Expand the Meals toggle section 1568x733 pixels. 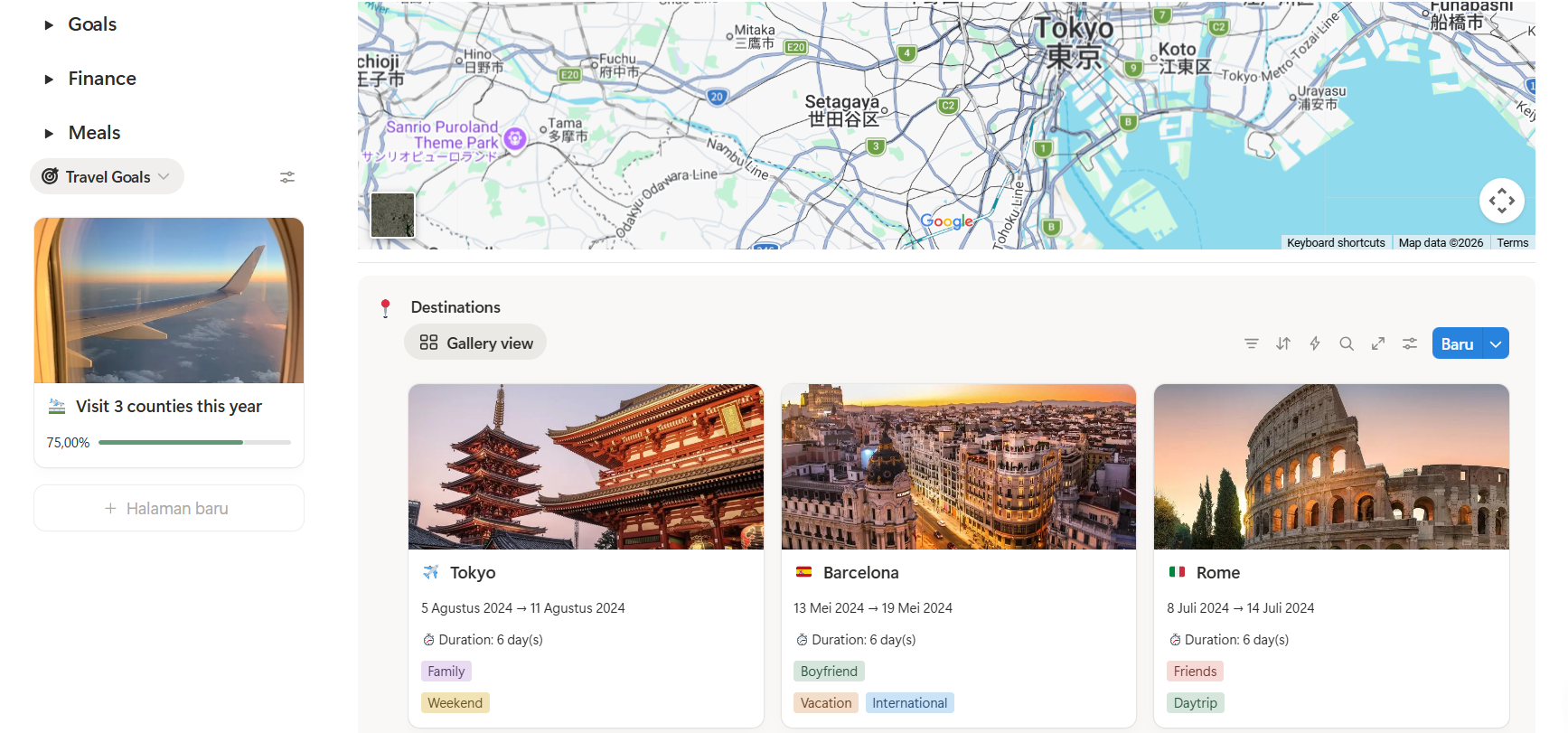(49, 134)
